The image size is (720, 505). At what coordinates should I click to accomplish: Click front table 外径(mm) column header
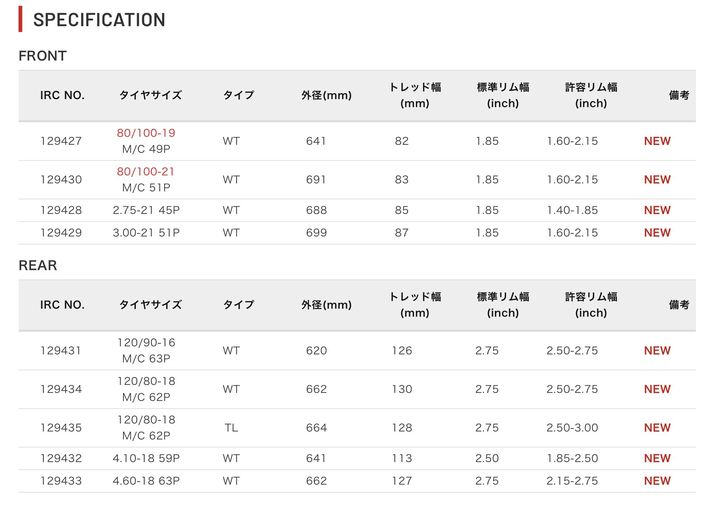pyautogui.click(x=326, y=95)
